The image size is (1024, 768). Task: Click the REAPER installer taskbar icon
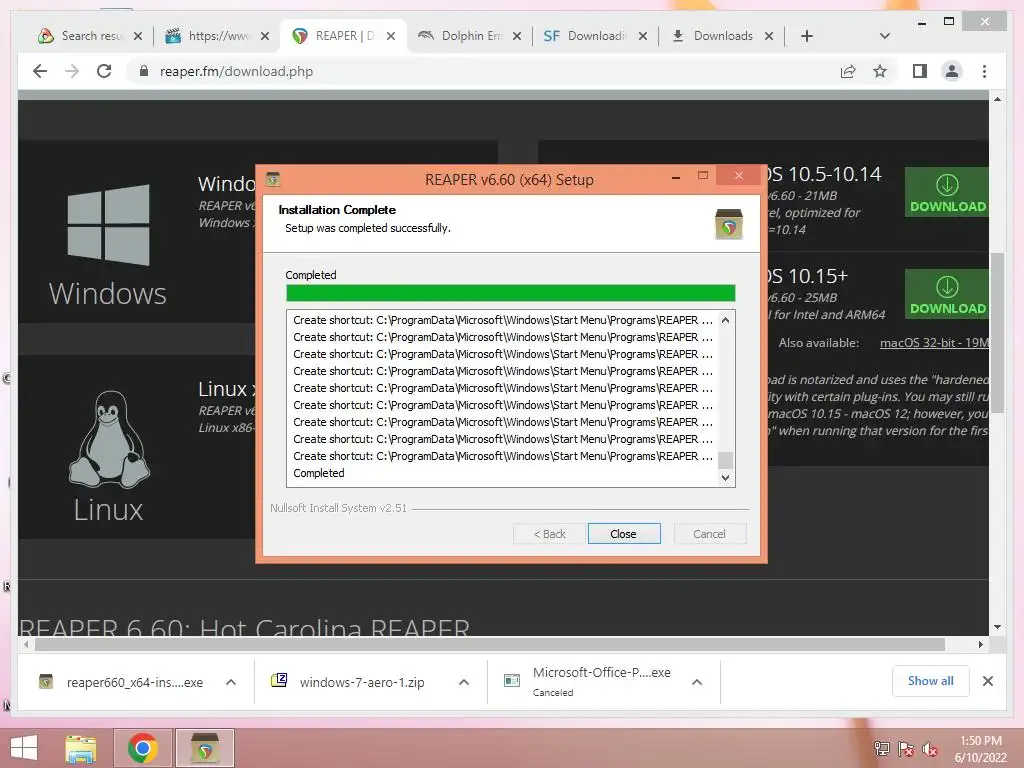point(204,748)
